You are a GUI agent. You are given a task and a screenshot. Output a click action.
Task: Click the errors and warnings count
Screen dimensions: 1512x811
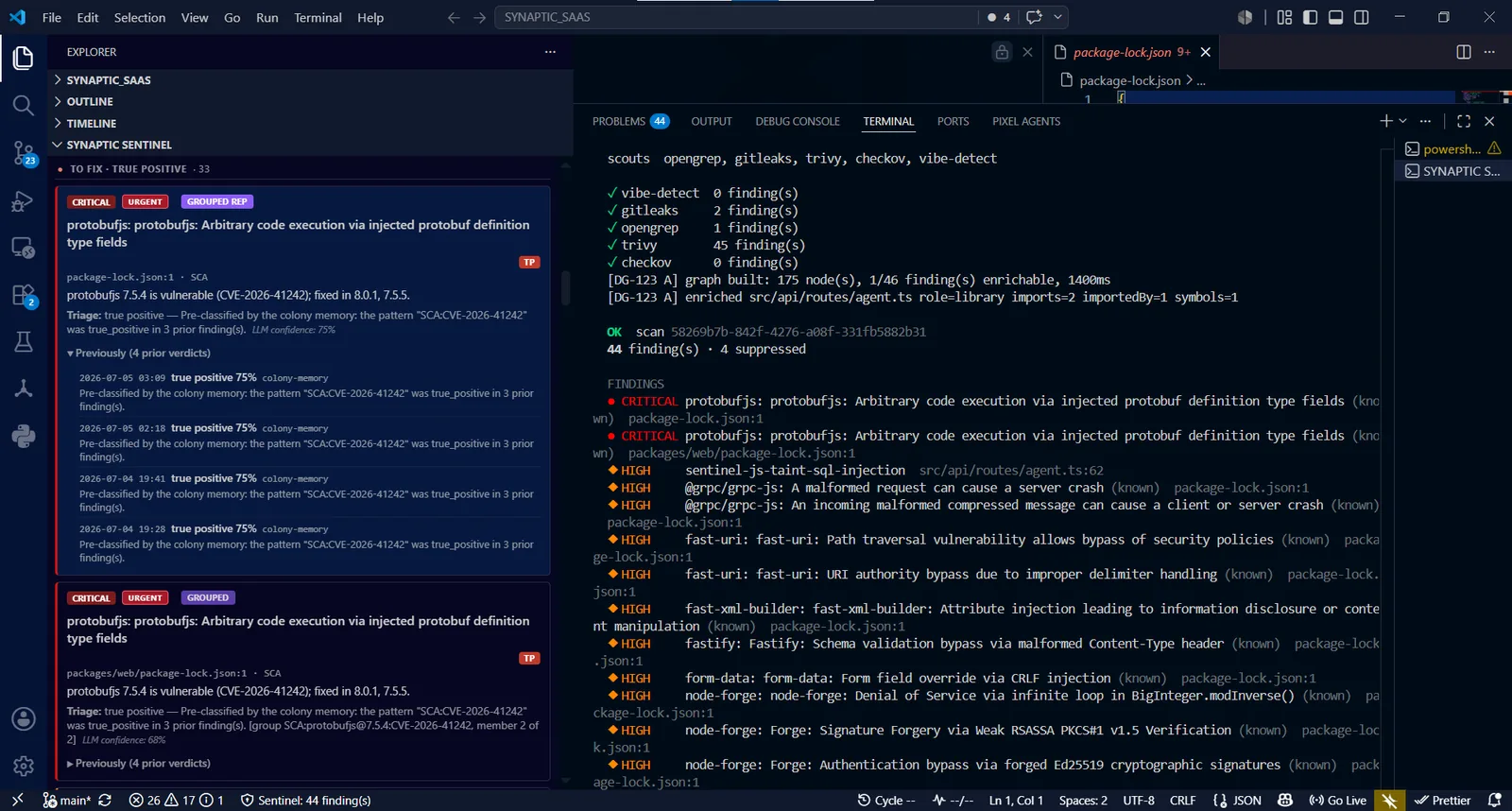[x=176, y=800]
